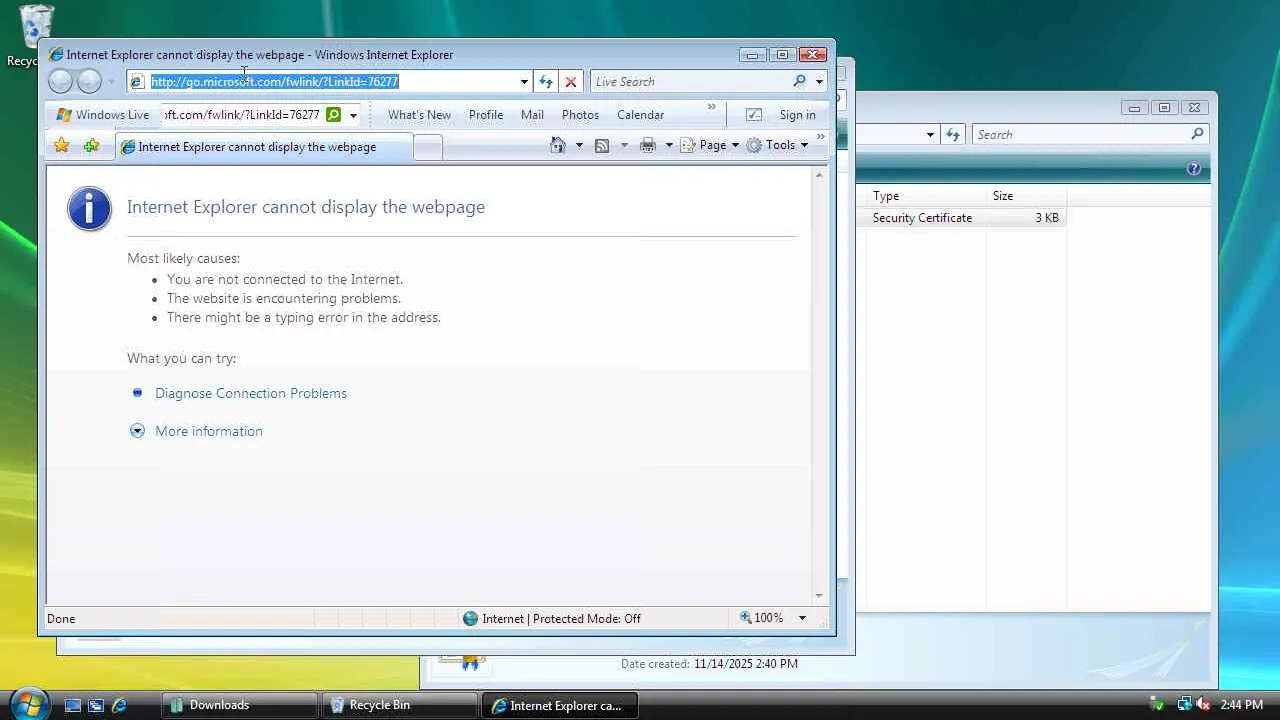Open Calendar on Windows Live toolbar
Image resolution: width=1280 pixels, height=720 pixels.
coord(640,115)
